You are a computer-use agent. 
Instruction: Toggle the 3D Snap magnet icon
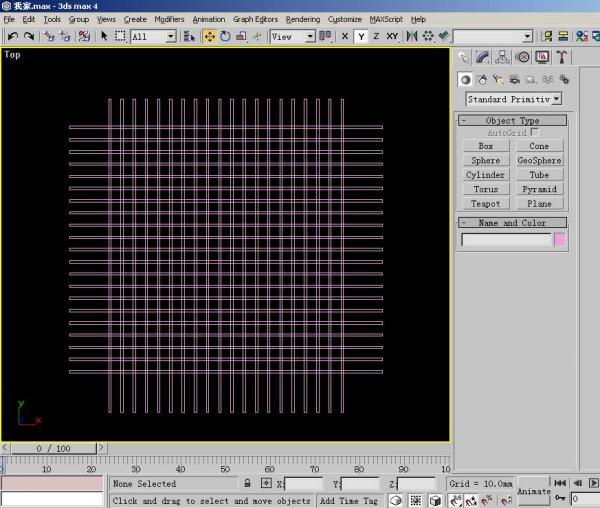pyautogui.click(x=456, y=500)
